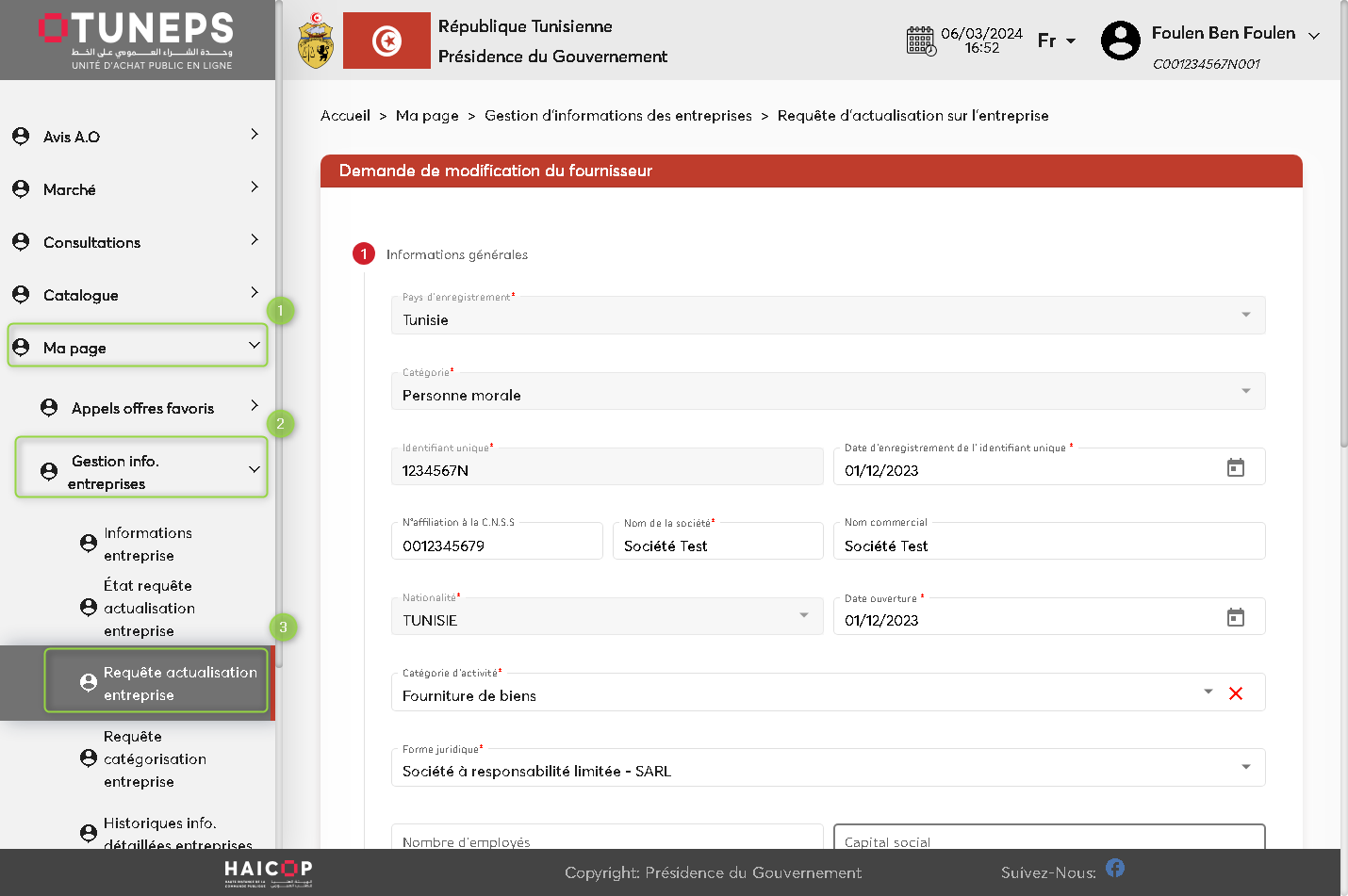Go to Accueil breadcrumb link

(345, 116)
